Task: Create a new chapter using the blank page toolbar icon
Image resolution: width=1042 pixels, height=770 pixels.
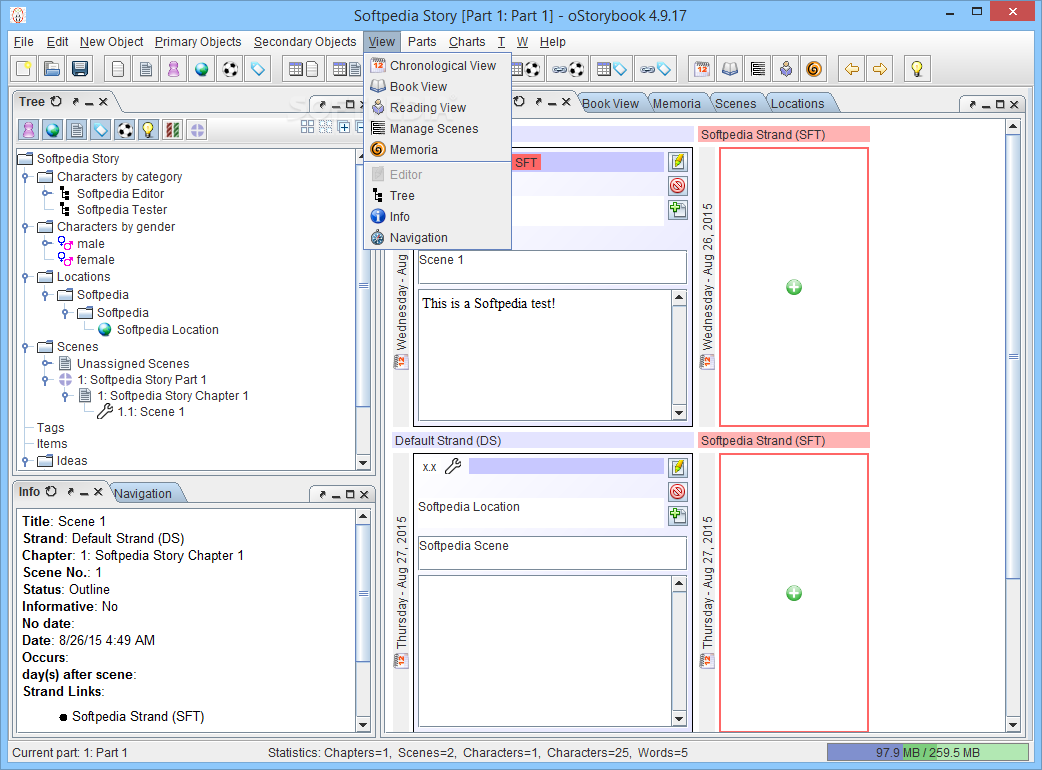Action: (x=118, y=68)
